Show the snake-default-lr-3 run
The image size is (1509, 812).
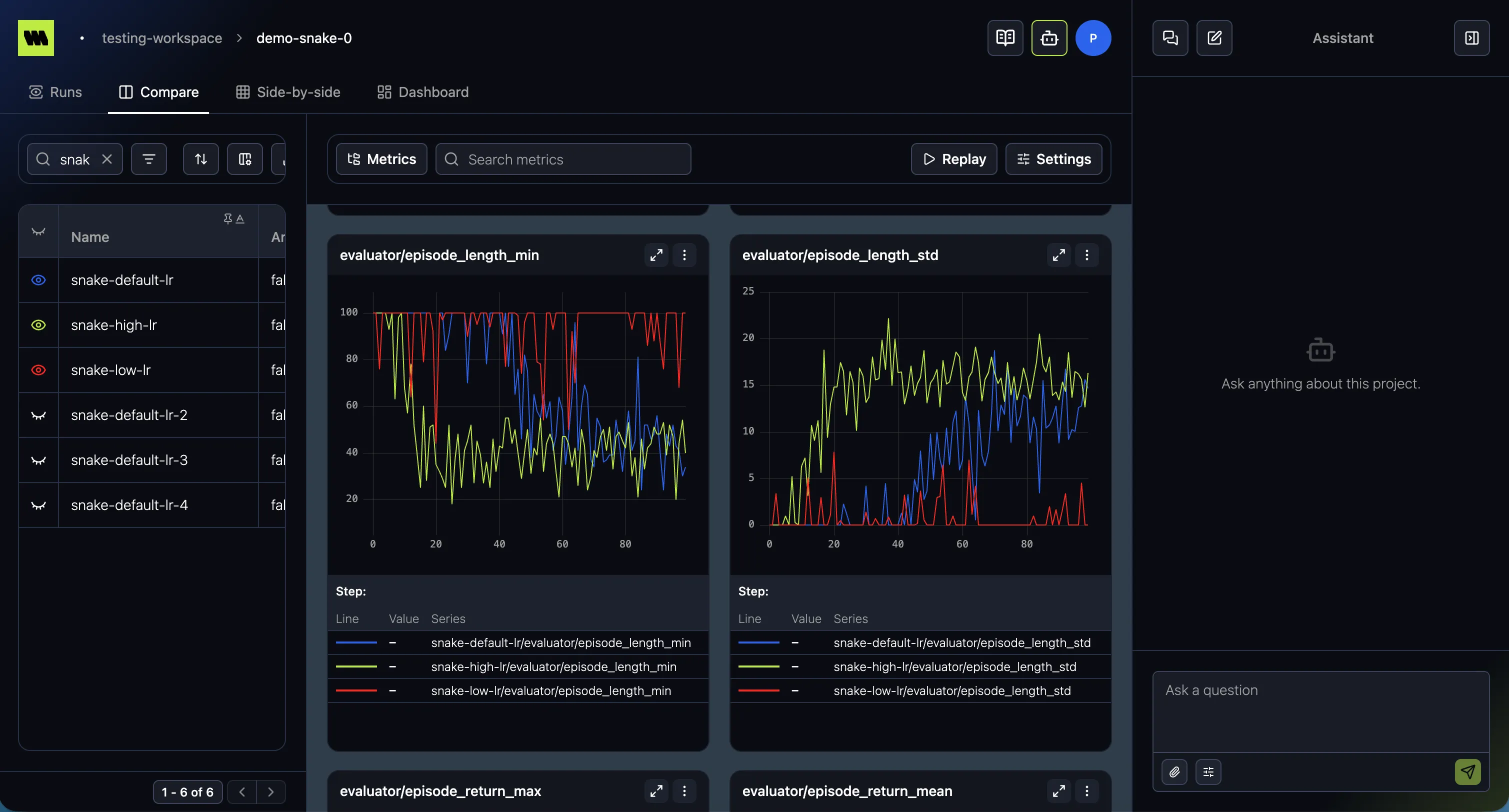[x=38, y=460]
